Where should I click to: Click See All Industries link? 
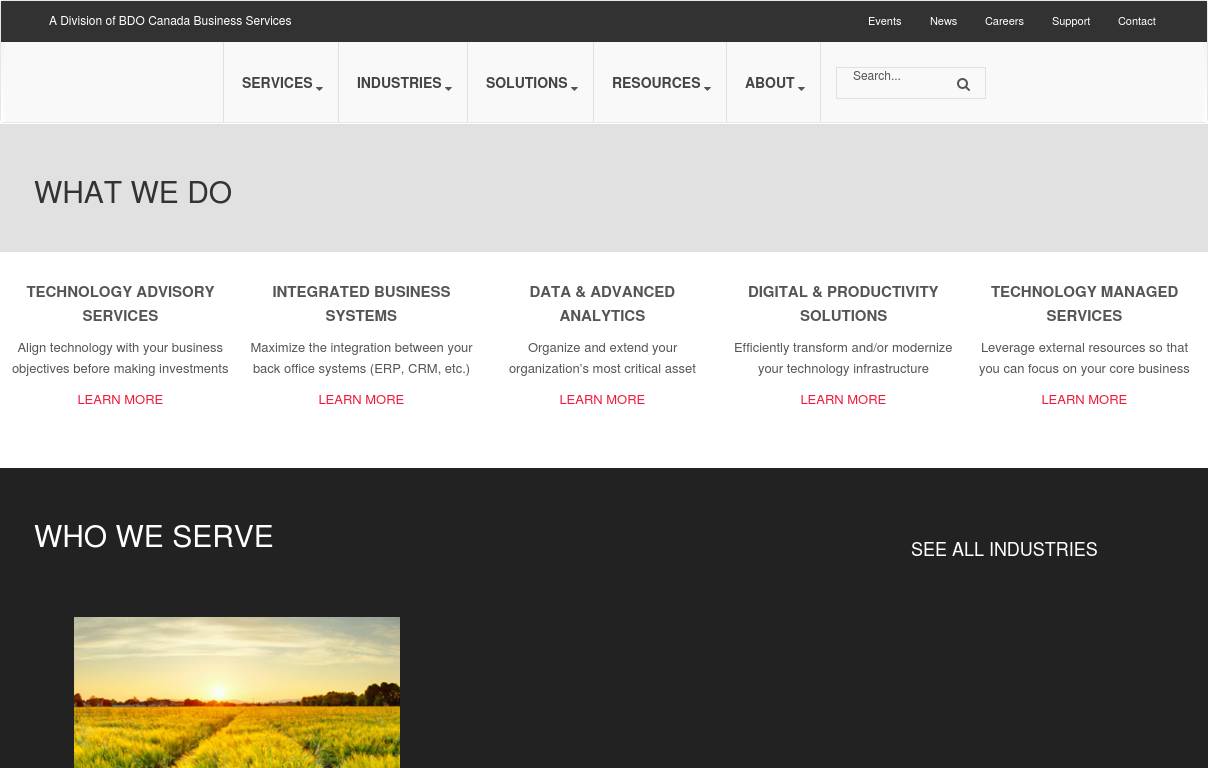coord(1004,550)
